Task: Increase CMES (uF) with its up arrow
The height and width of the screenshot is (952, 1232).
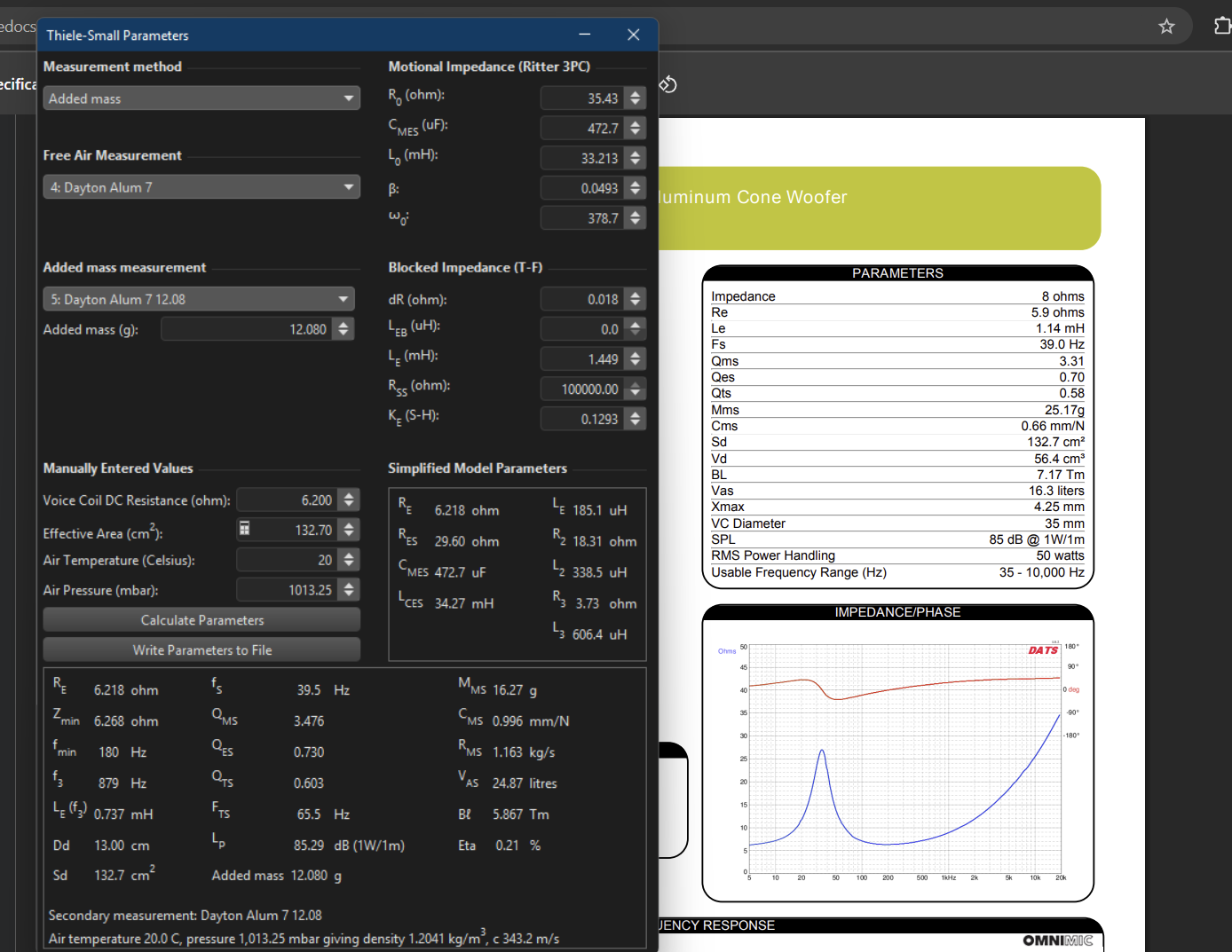Action: 636,123
